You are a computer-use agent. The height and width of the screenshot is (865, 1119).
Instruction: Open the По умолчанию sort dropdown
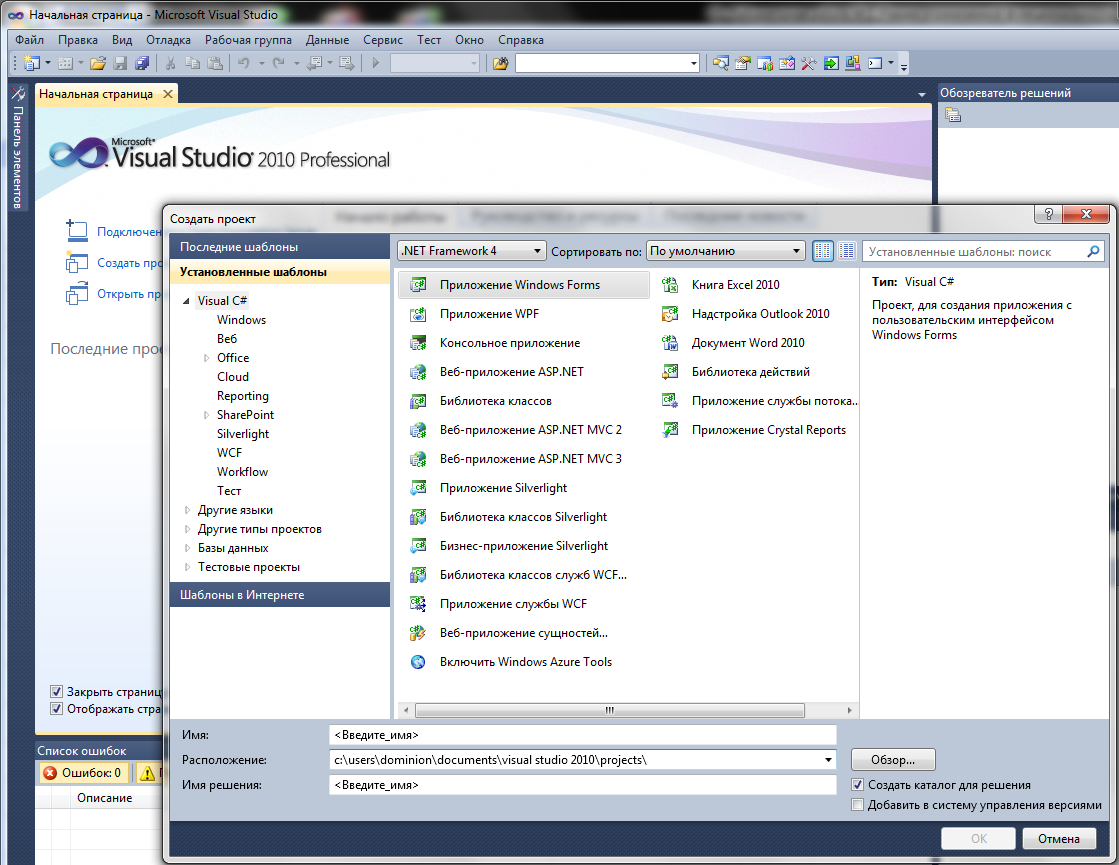(x=726, y=251)
